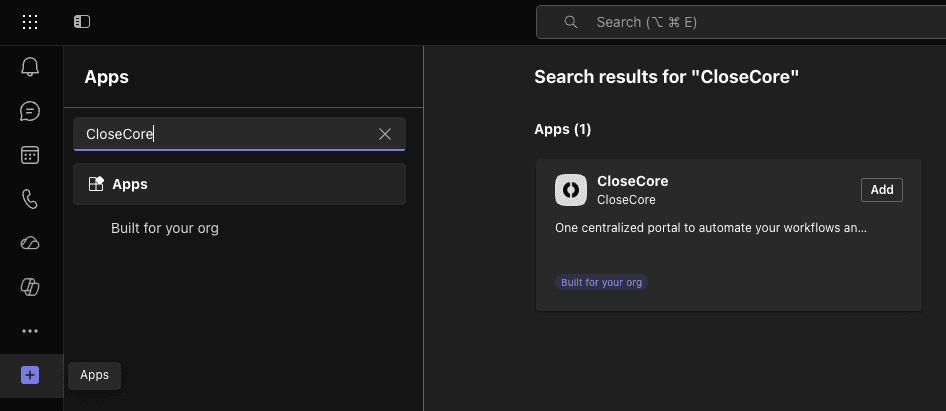Screen dimensions: 946x411
Task: Open Chat from the left rail
Action: coord(30,111)
